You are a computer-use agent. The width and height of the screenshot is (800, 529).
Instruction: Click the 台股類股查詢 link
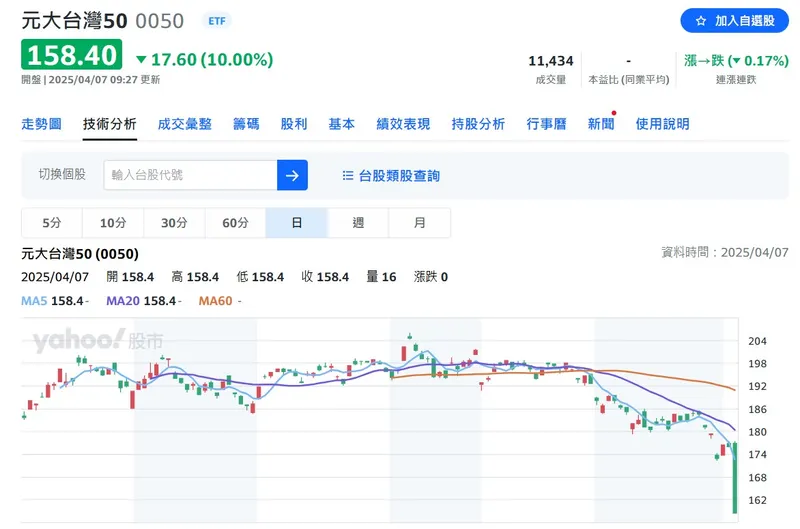[399, 175]
